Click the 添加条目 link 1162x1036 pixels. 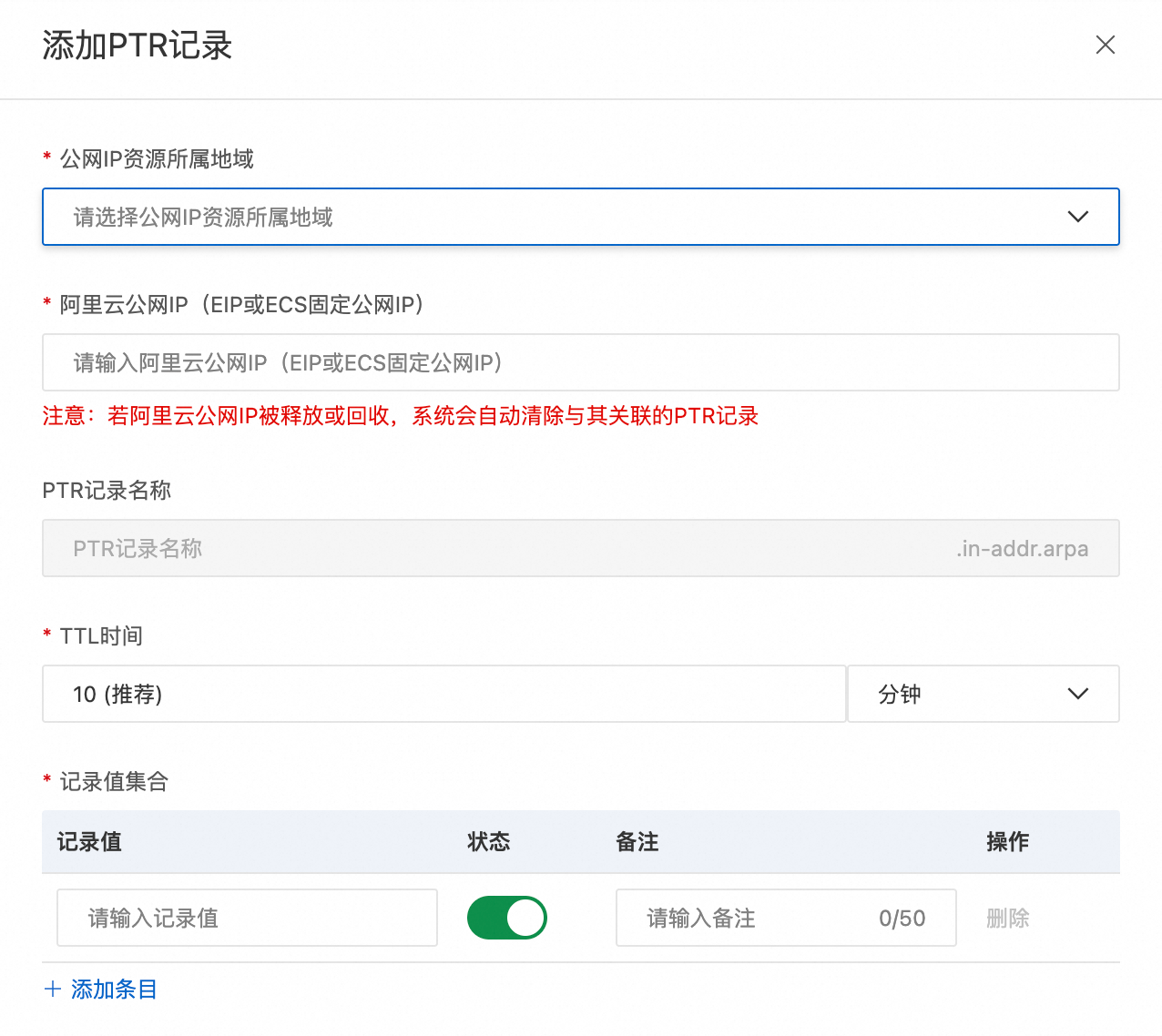pyautogui.click(x=101, y=990)
